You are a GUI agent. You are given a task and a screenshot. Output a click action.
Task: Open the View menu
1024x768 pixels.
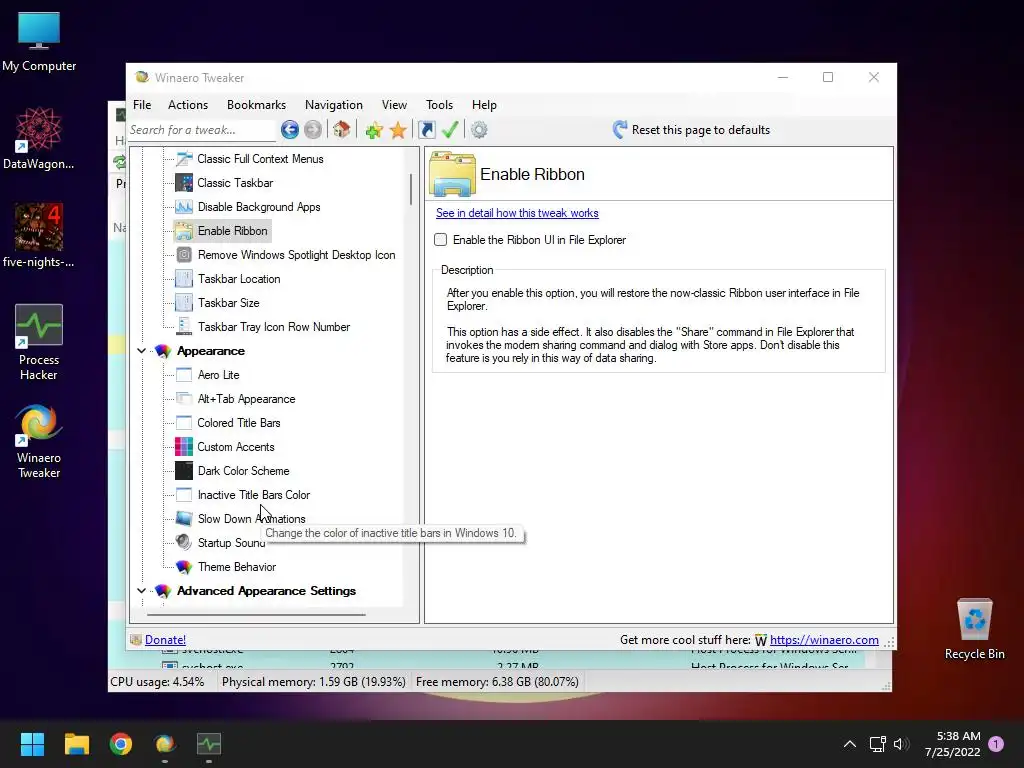[x=394, y=104]
